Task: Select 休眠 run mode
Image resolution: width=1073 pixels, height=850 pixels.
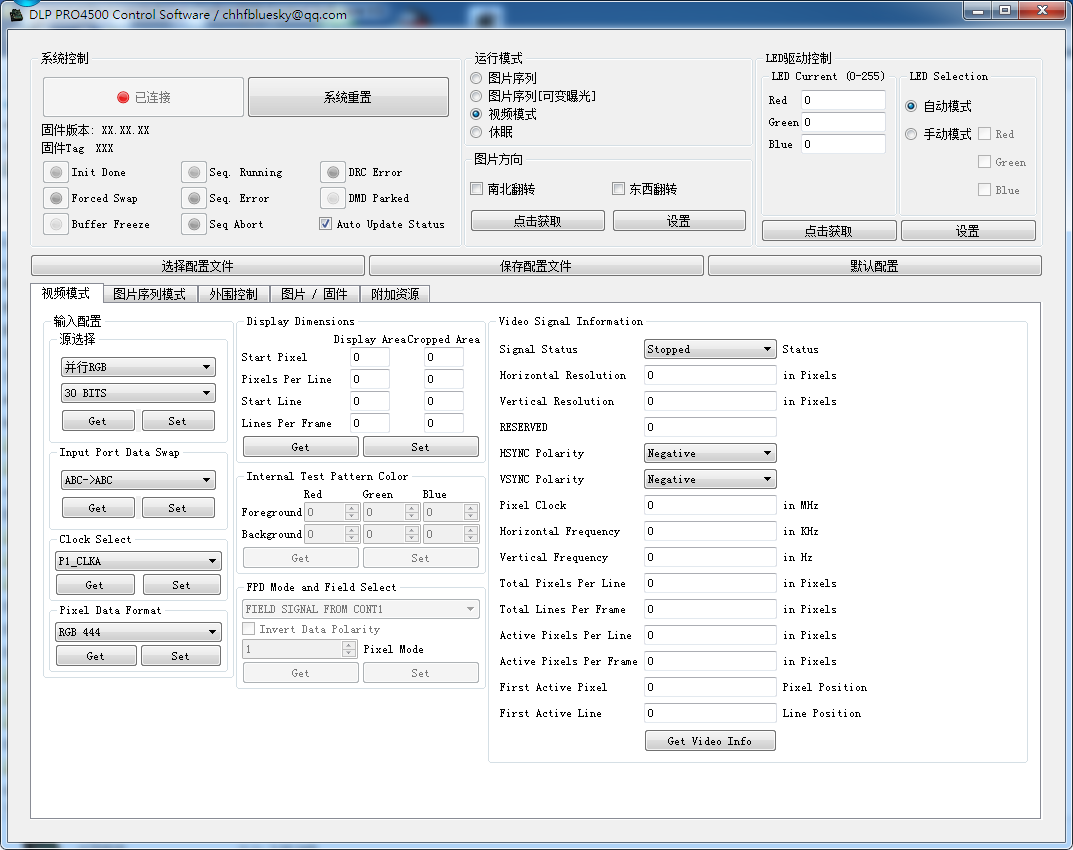Action: coord(476,132)
